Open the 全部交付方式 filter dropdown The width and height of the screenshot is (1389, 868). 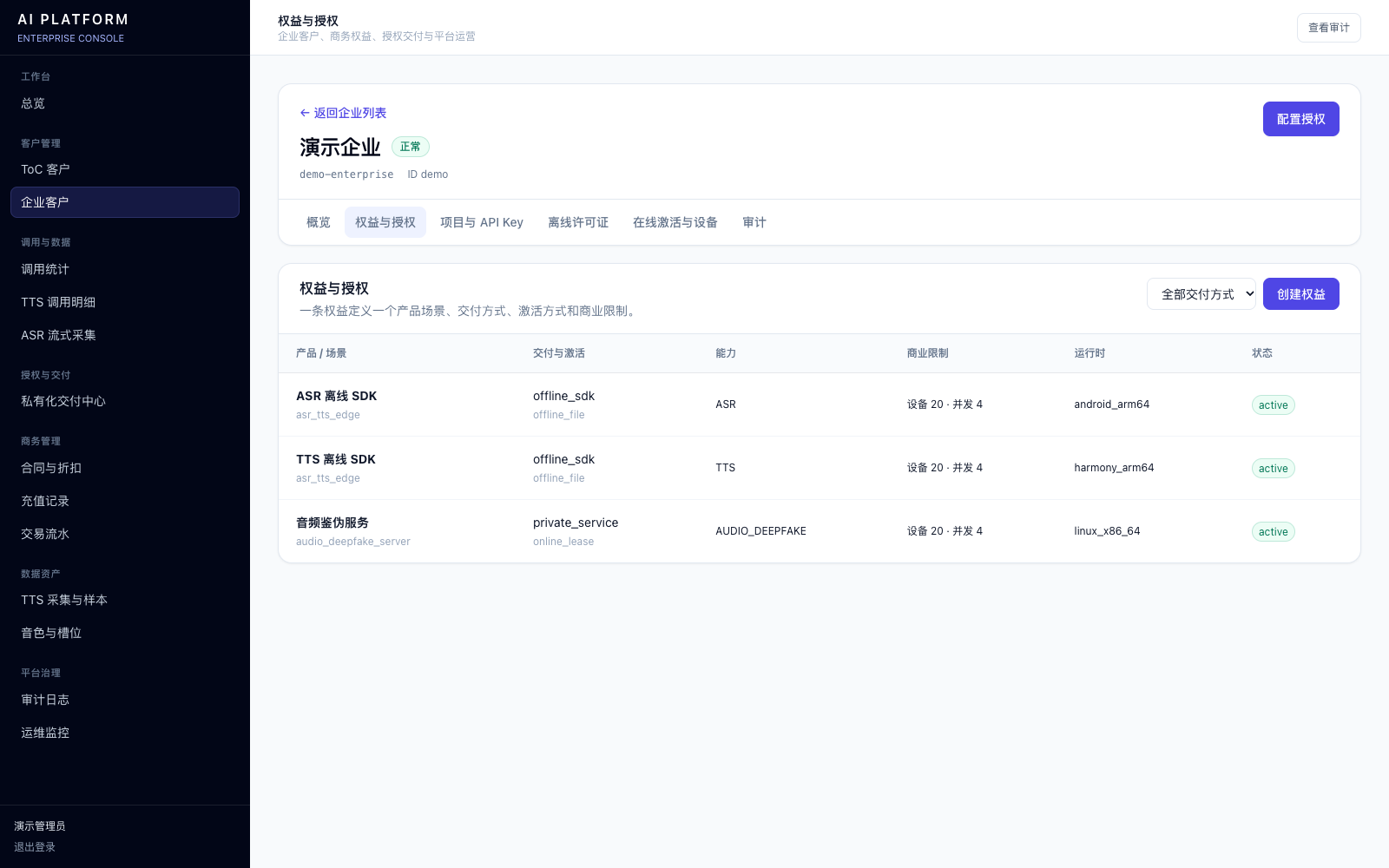1201,294
